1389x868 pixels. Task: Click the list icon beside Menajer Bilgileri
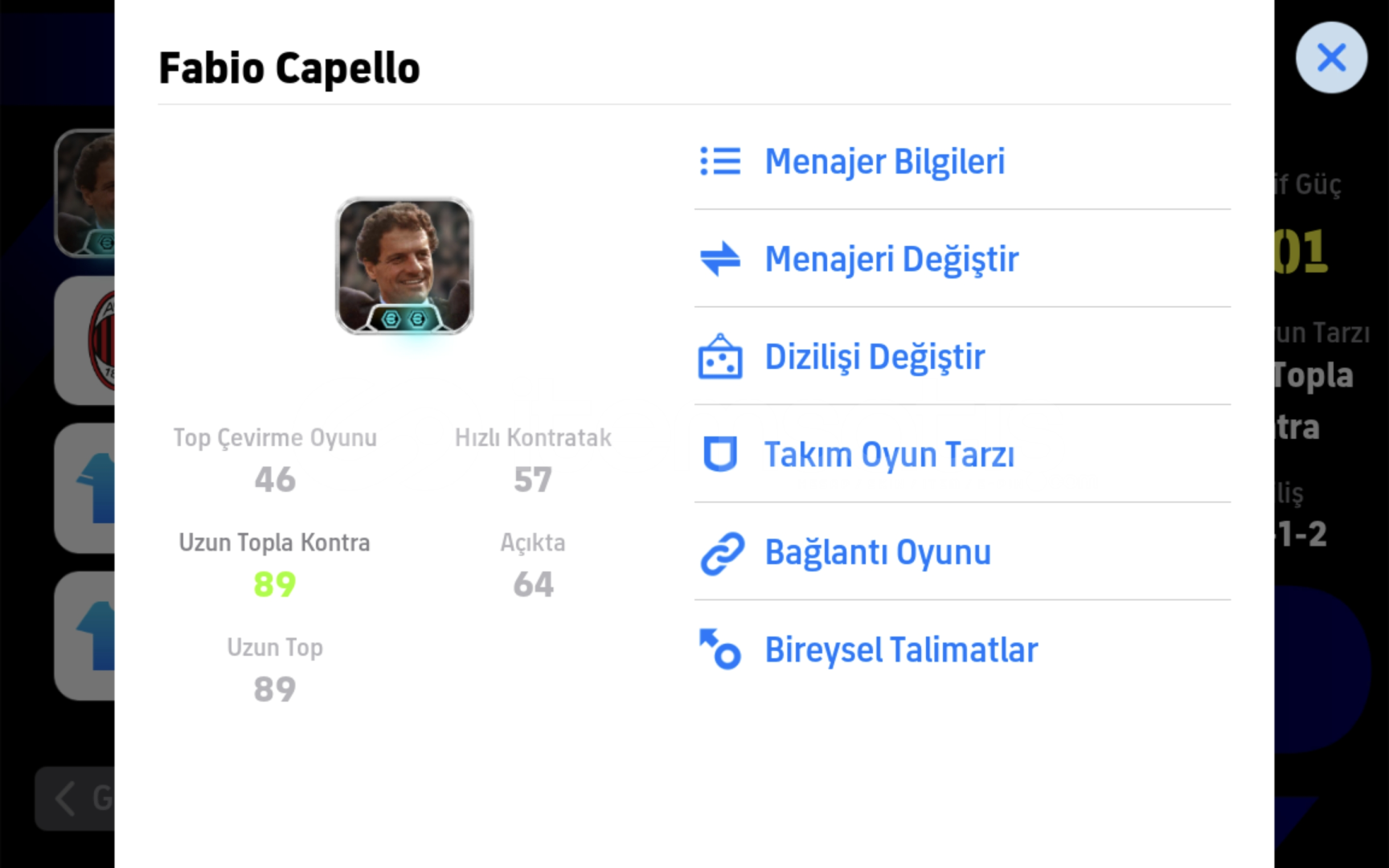pos(719,162)
